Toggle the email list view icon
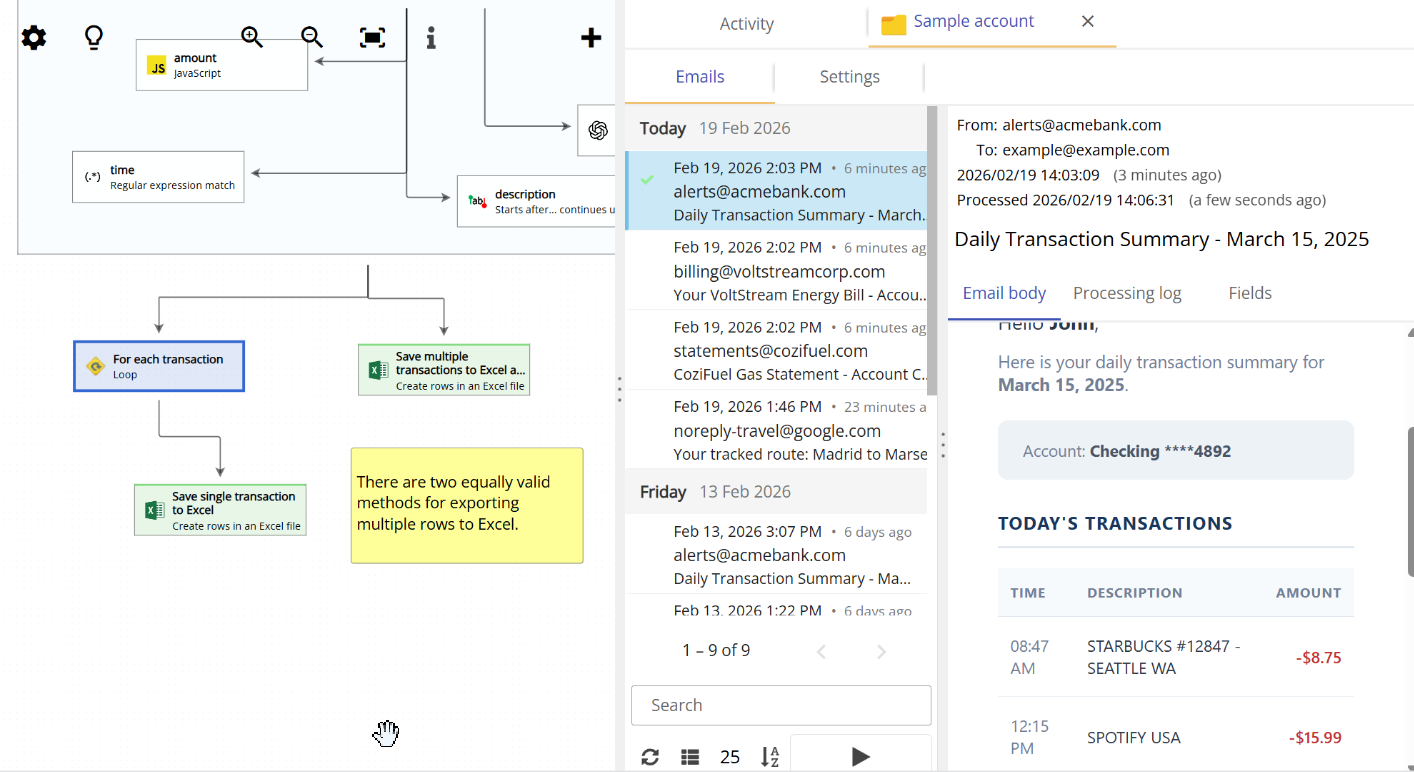 coord(689,757)
